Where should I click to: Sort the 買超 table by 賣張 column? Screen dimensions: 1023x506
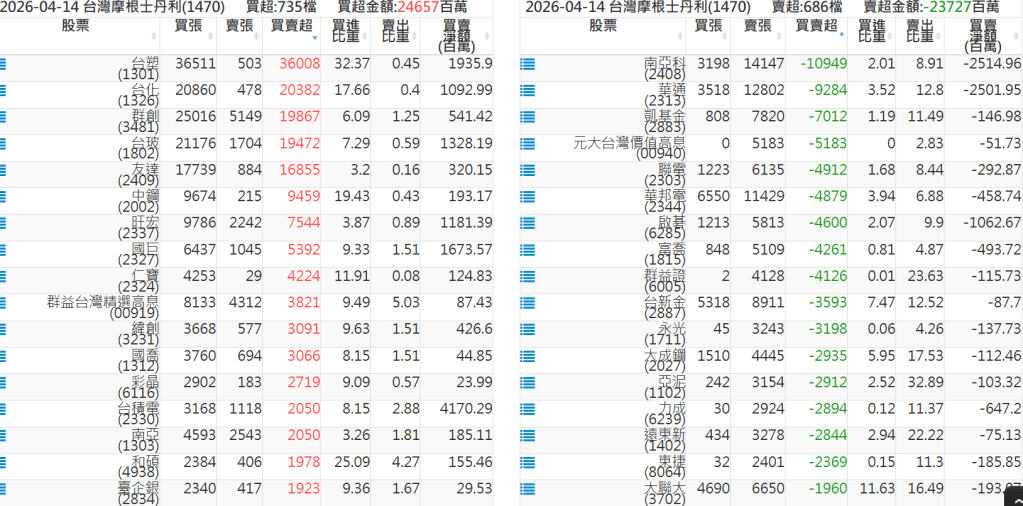[239, 25]
